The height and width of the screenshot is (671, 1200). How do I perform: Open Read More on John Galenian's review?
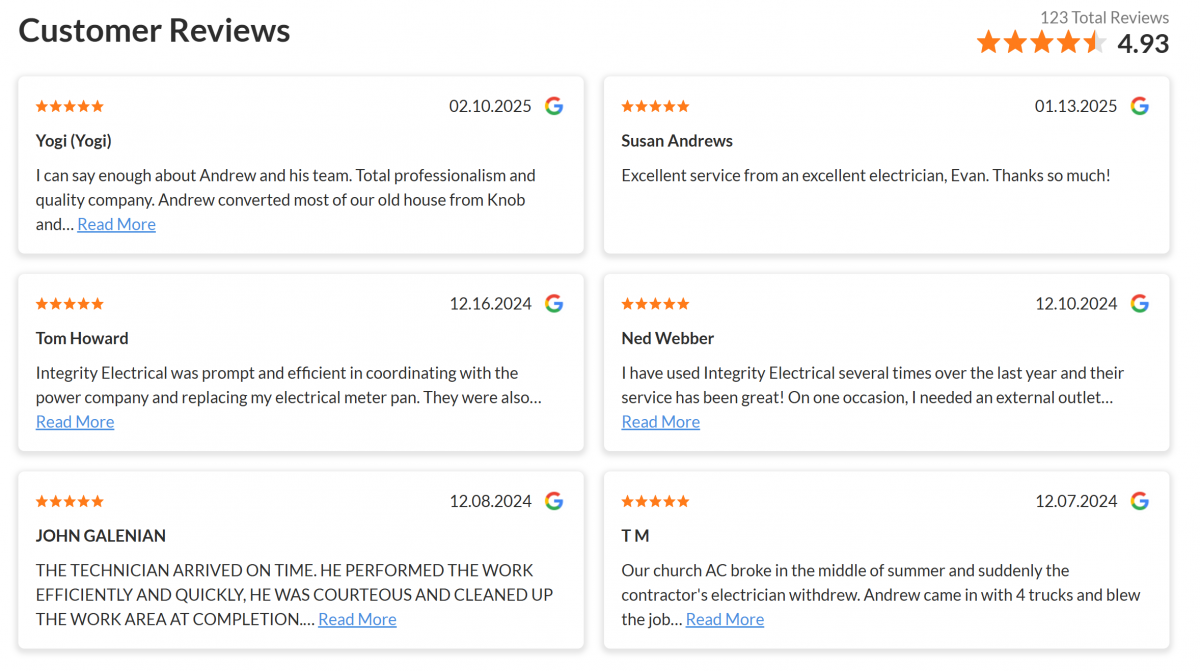(357, 619)
